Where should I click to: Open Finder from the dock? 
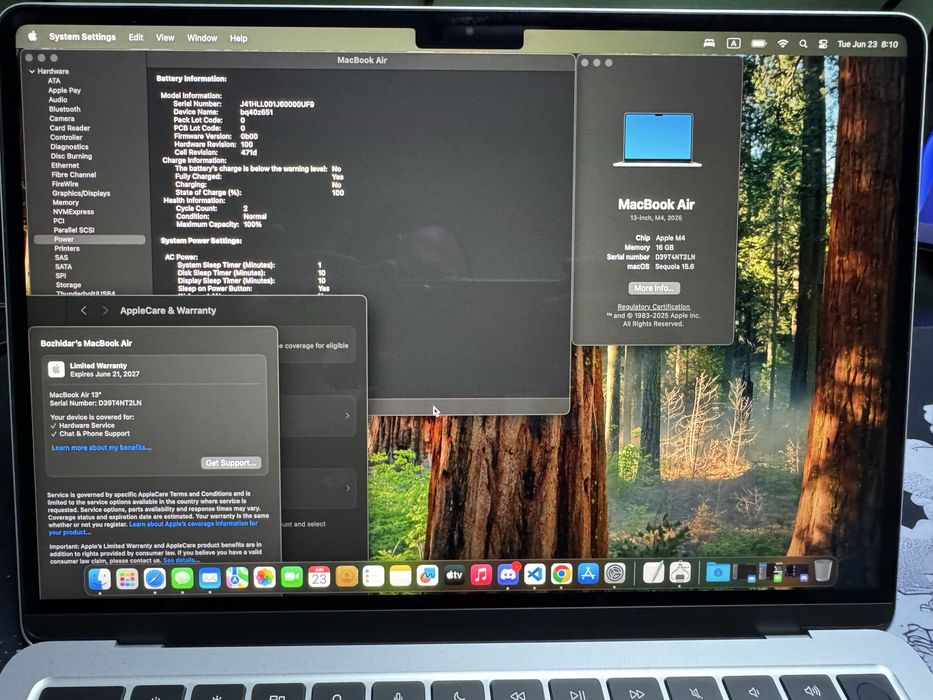[x=99, y=579]
